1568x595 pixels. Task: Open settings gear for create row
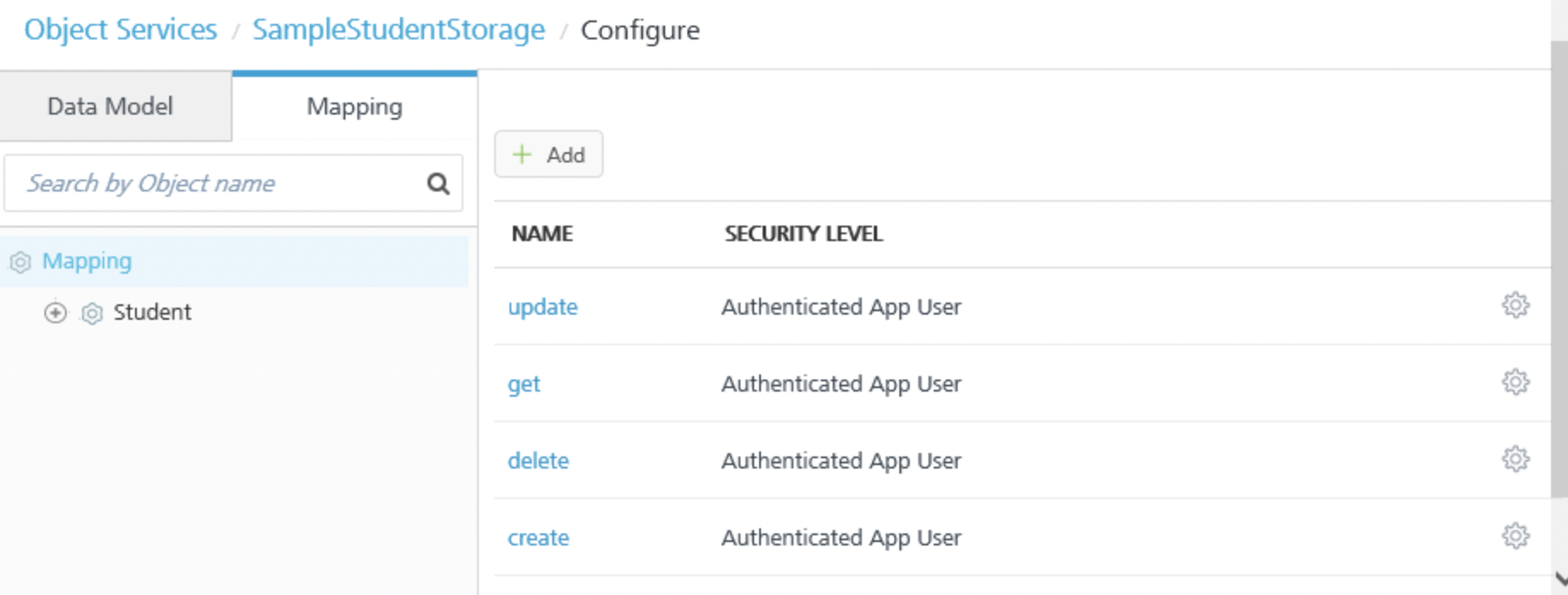(x=1515, y=536)
